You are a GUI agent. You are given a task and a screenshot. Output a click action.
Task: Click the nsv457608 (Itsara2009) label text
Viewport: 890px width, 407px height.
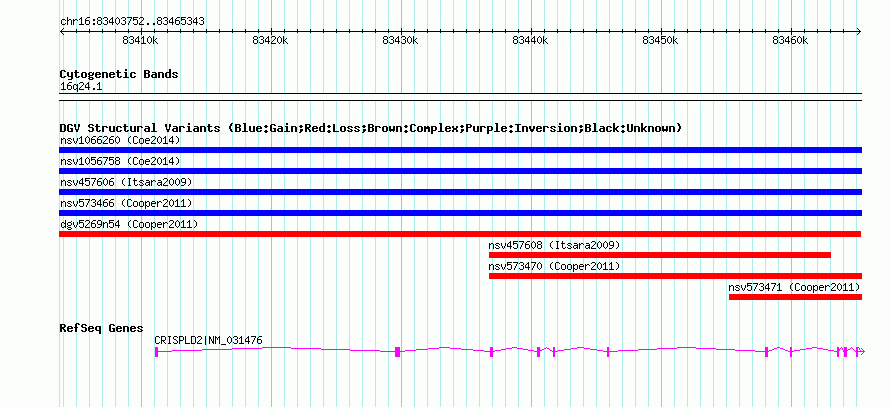555,245
